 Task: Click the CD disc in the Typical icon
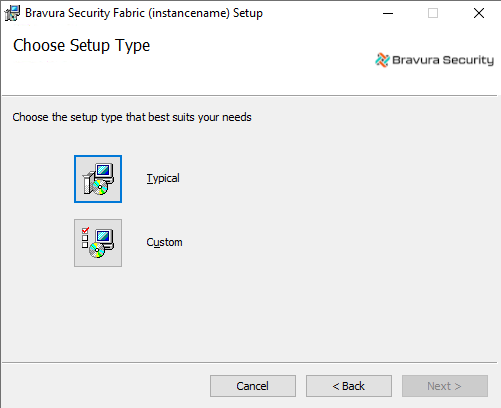(100, 188)
